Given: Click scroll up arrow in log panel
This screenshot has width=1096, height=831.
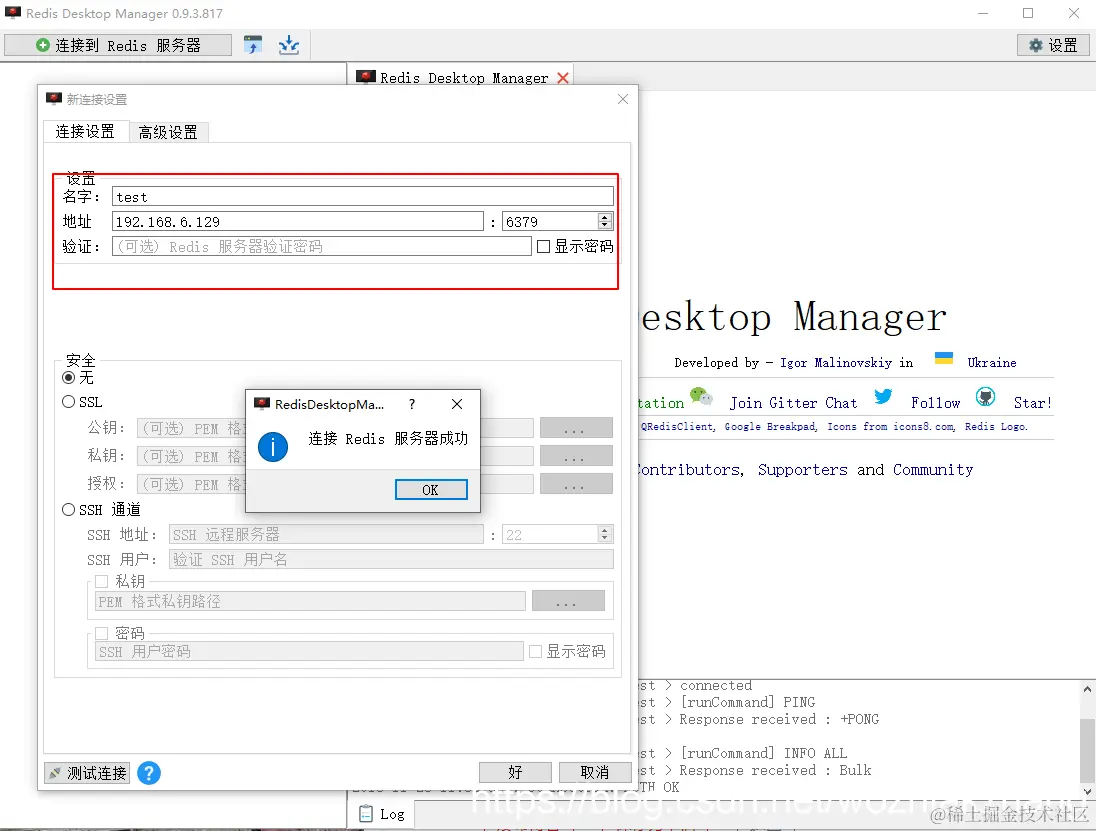Looking at the screenshot, I should [x=1088, y=689].
